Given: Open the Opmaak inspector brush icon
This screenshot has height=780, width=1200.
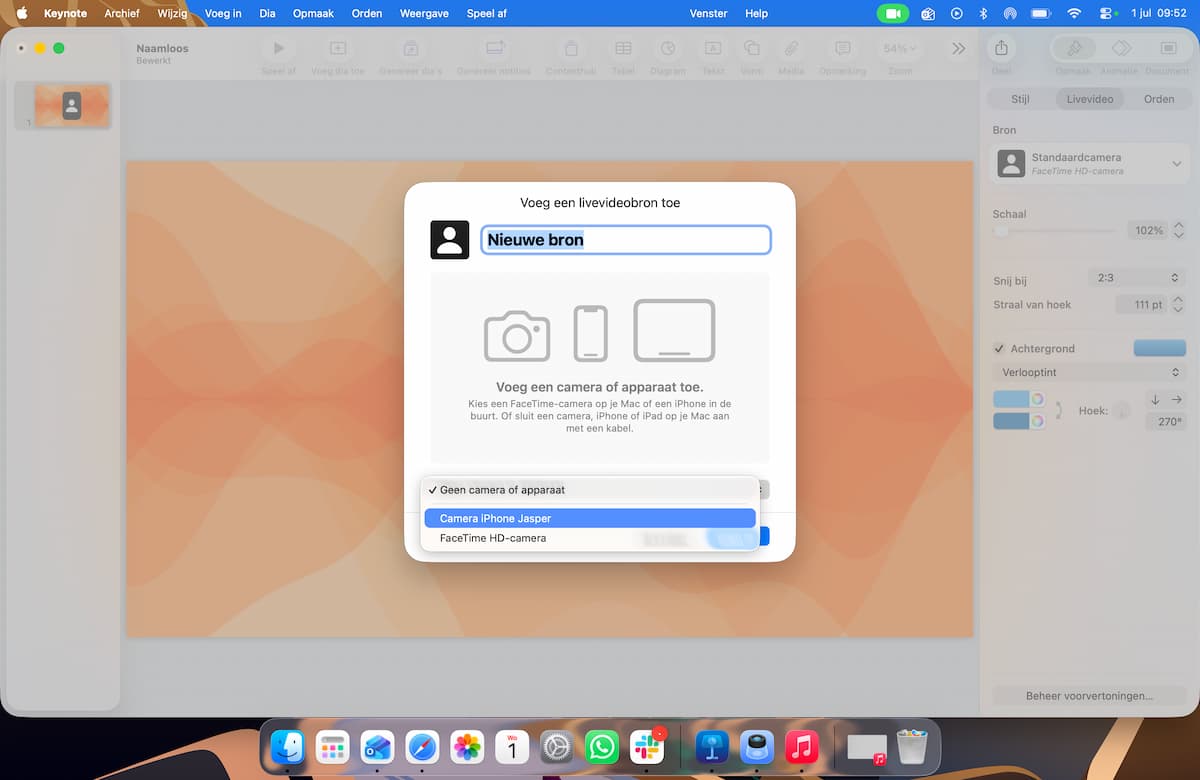Looking at the screenshot, I should tap(1075, 48).
